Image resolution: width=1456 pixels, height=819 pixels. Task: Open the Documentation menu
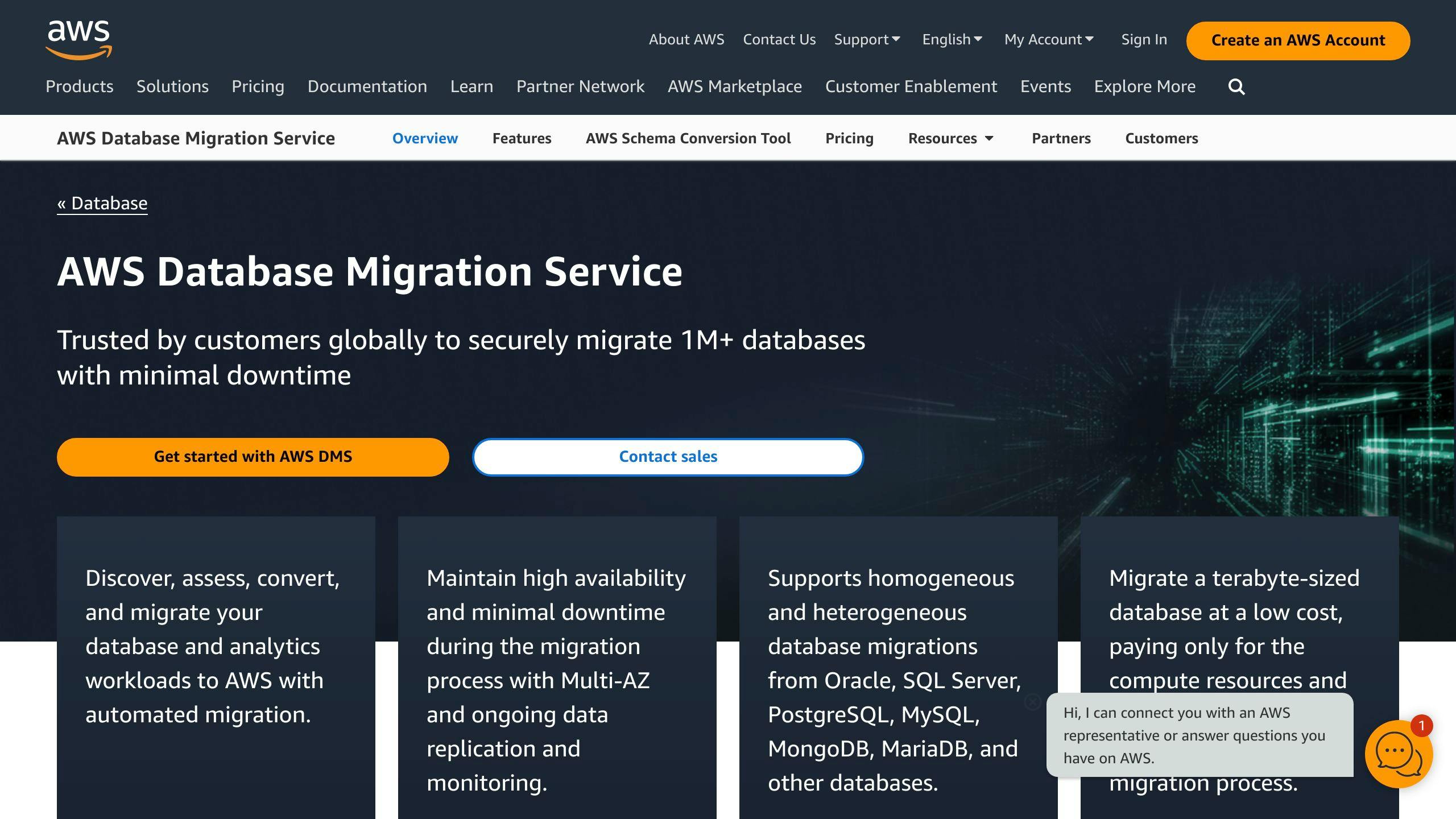(x=367, y=86)
